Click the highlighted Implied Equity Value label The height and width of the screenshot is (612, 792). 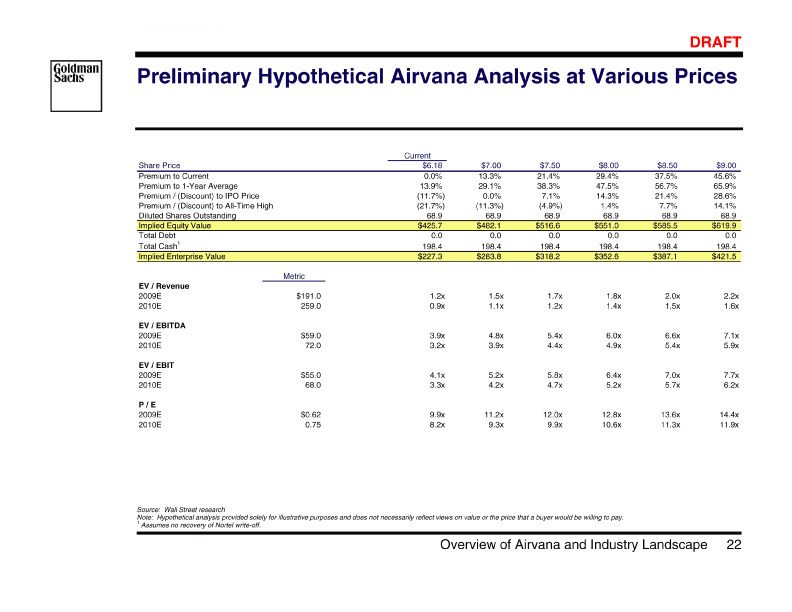click(173, 226)
